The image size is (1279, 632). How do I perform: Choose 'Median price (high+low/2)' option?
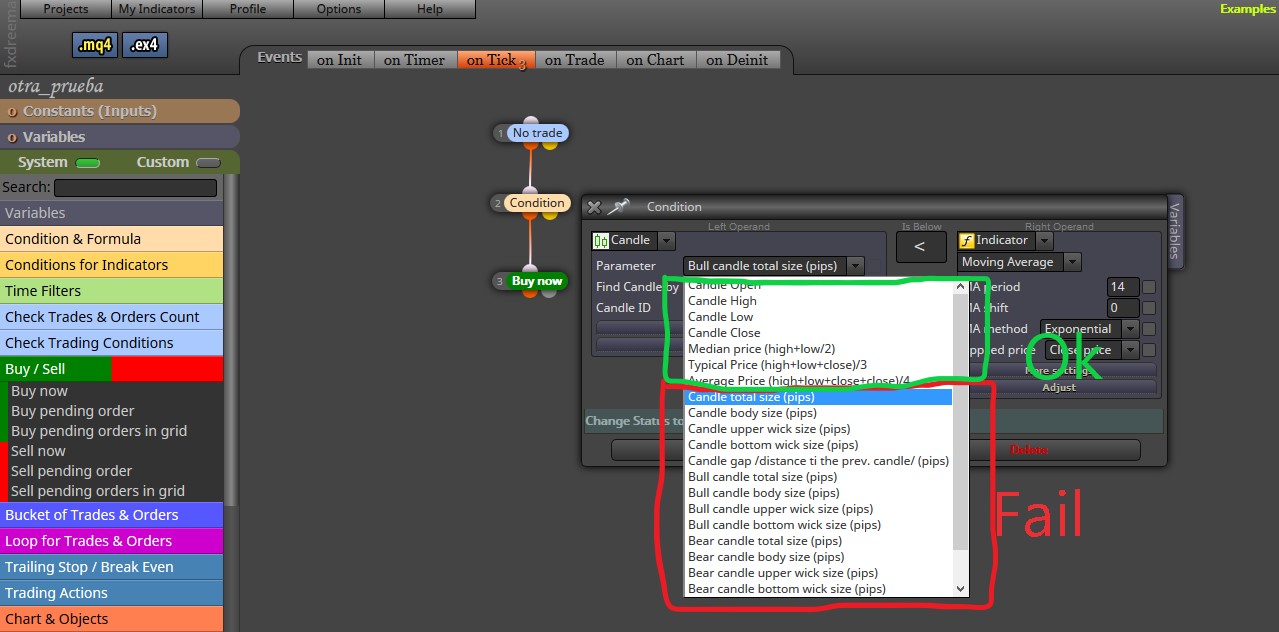point(818,349)
